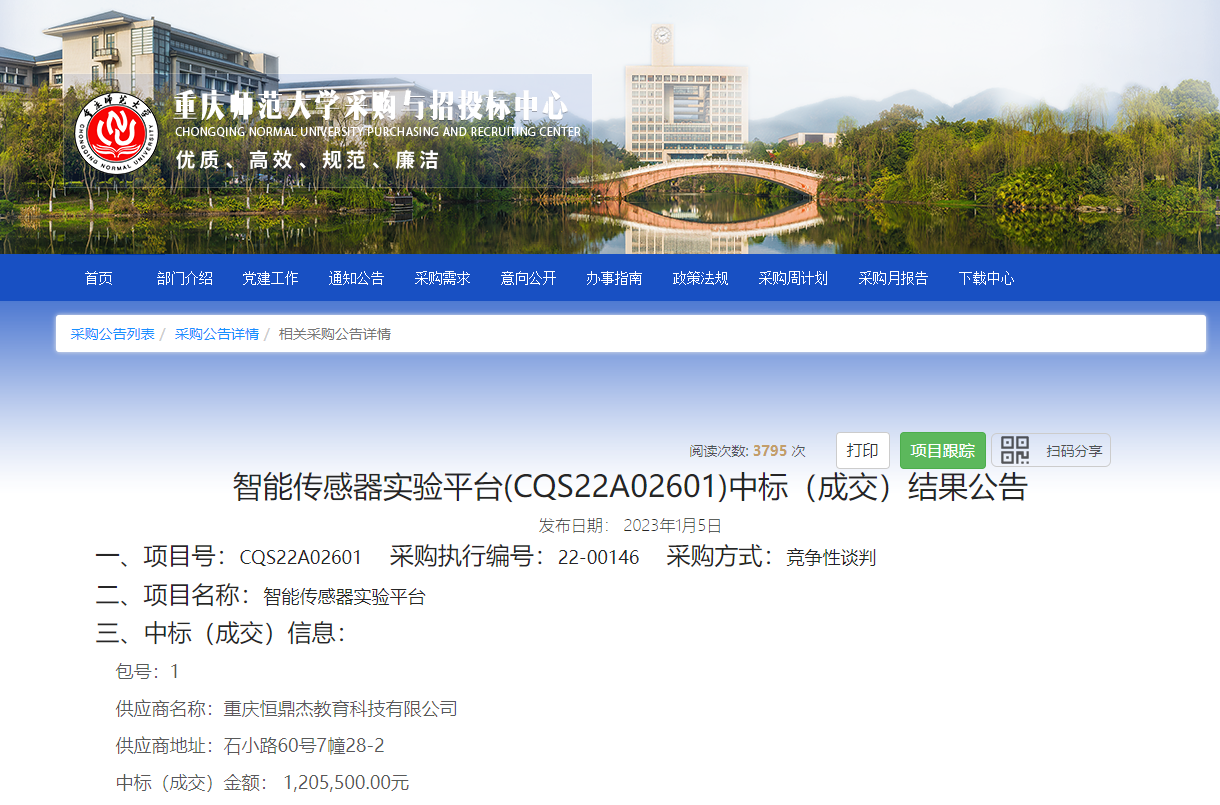Open the 采购需求 navigation item
The height and width of the screenshot is (805, 1220).
pos(442,279)
